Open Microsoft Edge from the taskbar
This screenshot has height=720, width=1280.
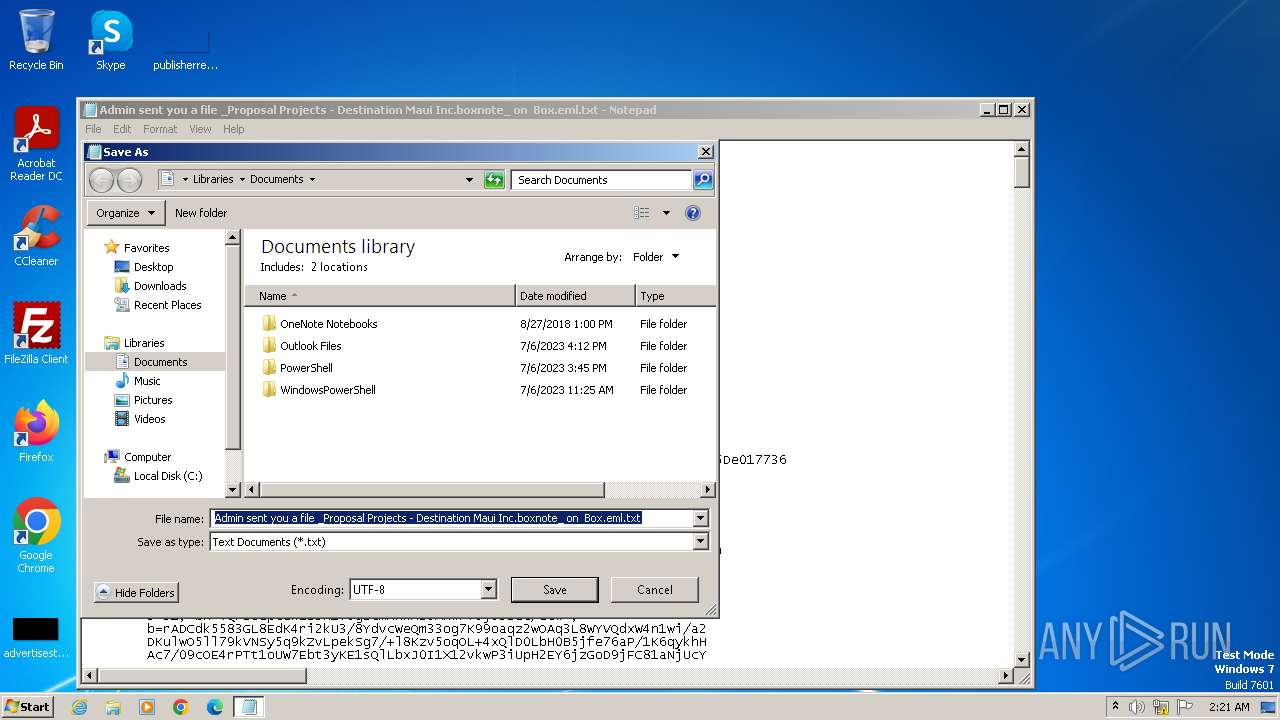215,707
